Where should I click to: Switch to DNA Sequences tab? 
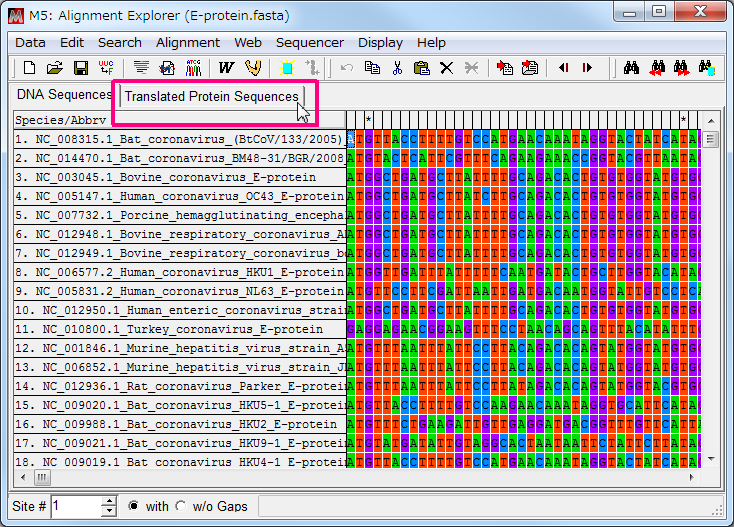[x=64, y=95]
